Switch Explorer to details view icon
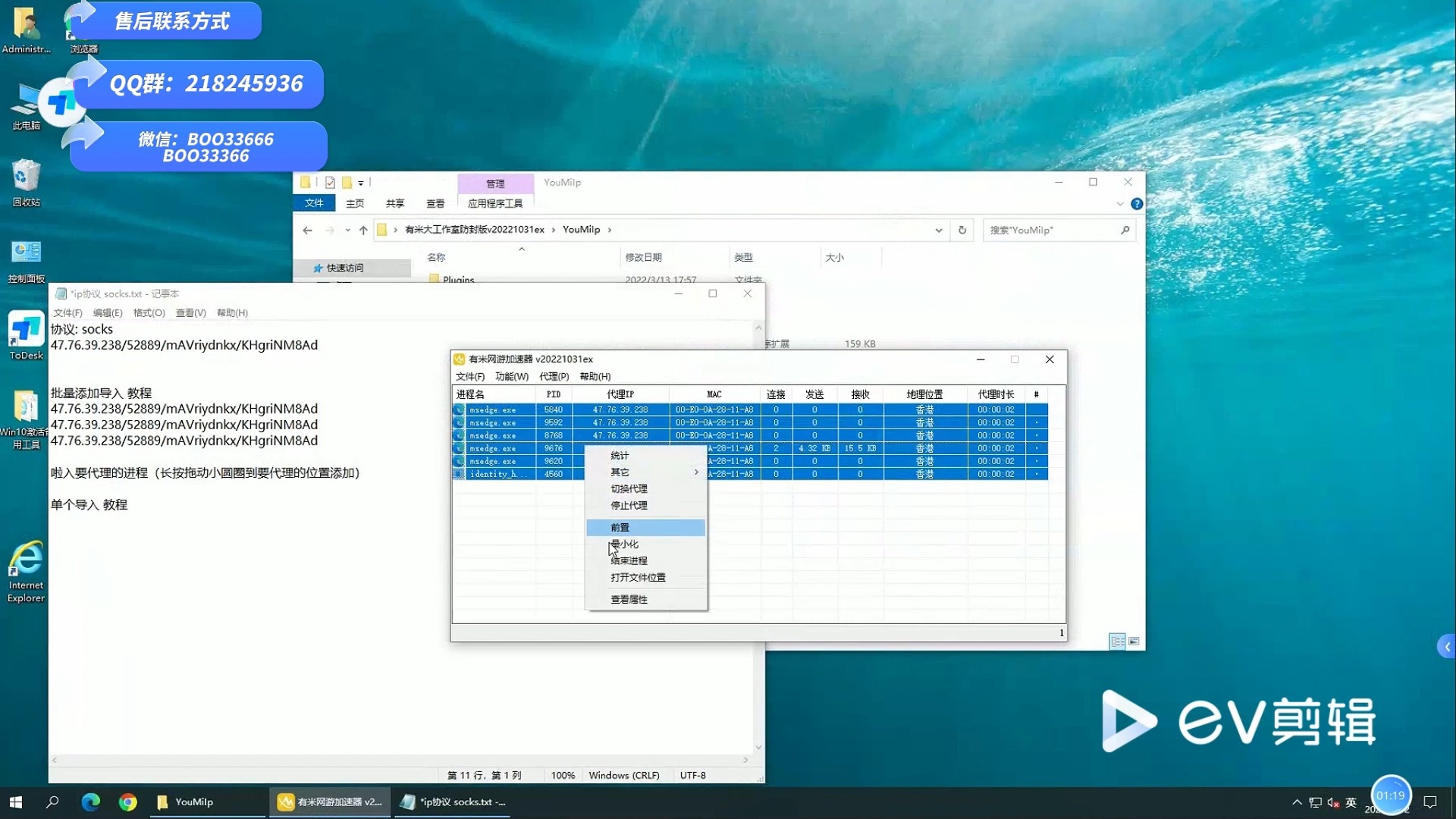The height and width of the screenshot is (819, 1456). point(1118,642)
